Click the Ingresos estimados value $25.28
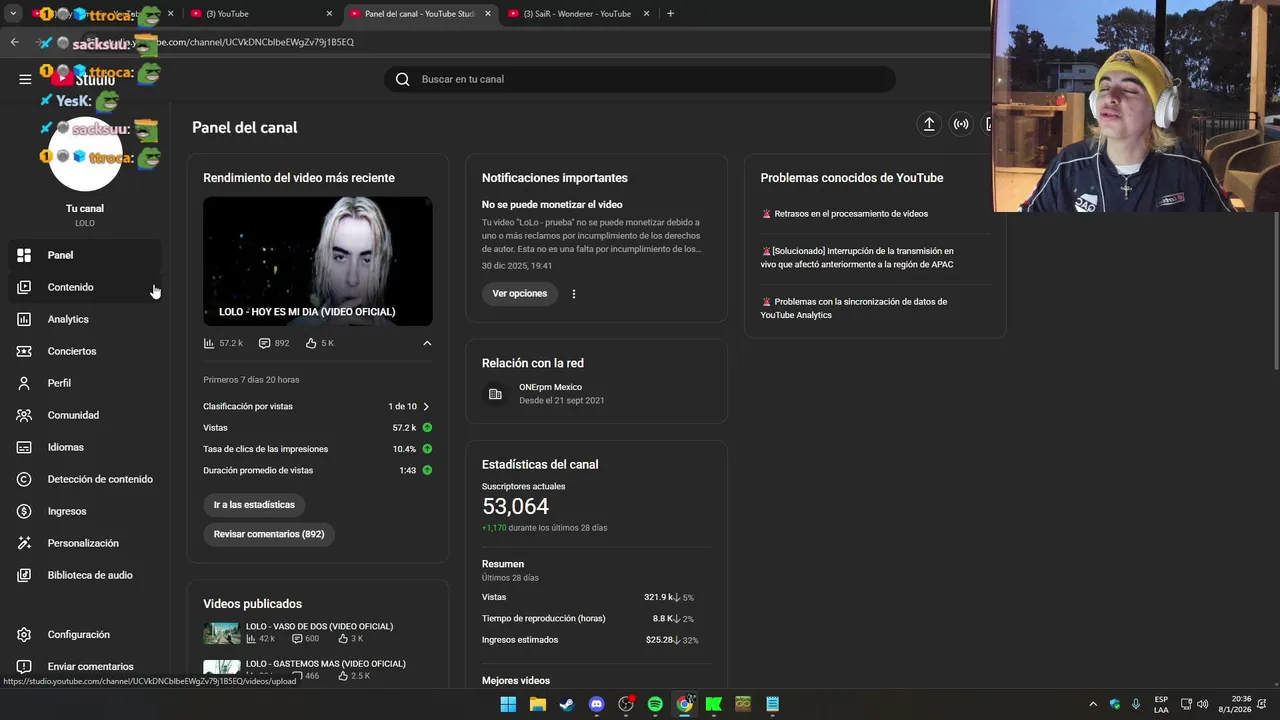Viewport: 1280px width, 720px height. (x=660, y=640)
